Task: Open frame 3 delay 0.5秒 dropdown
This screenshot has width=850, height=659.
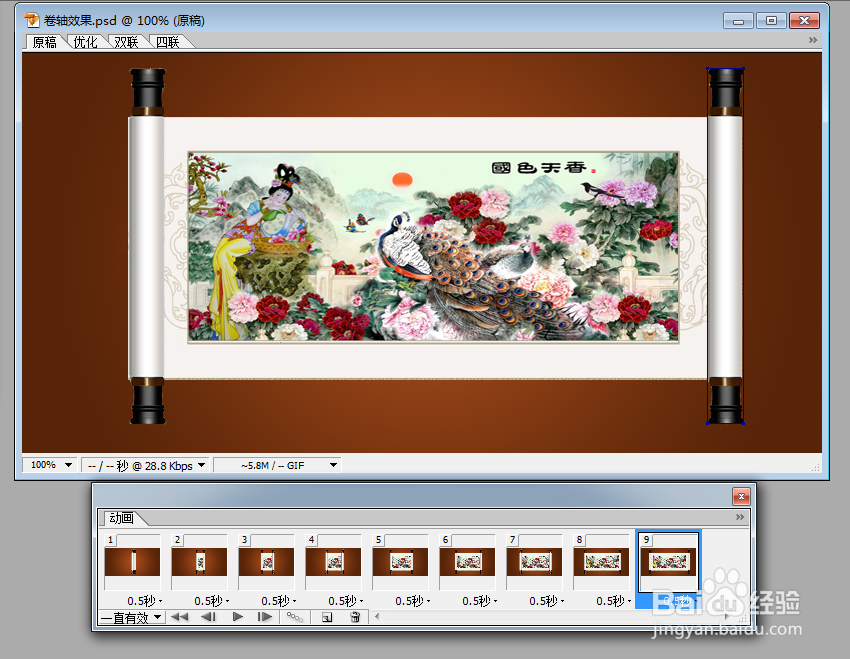Action: coord(279,601)
